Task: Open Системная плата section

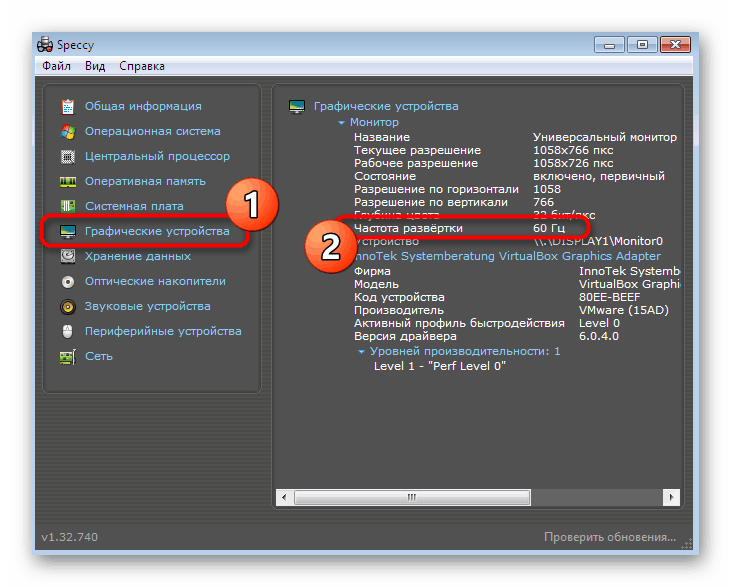Action: pos(134,206)
